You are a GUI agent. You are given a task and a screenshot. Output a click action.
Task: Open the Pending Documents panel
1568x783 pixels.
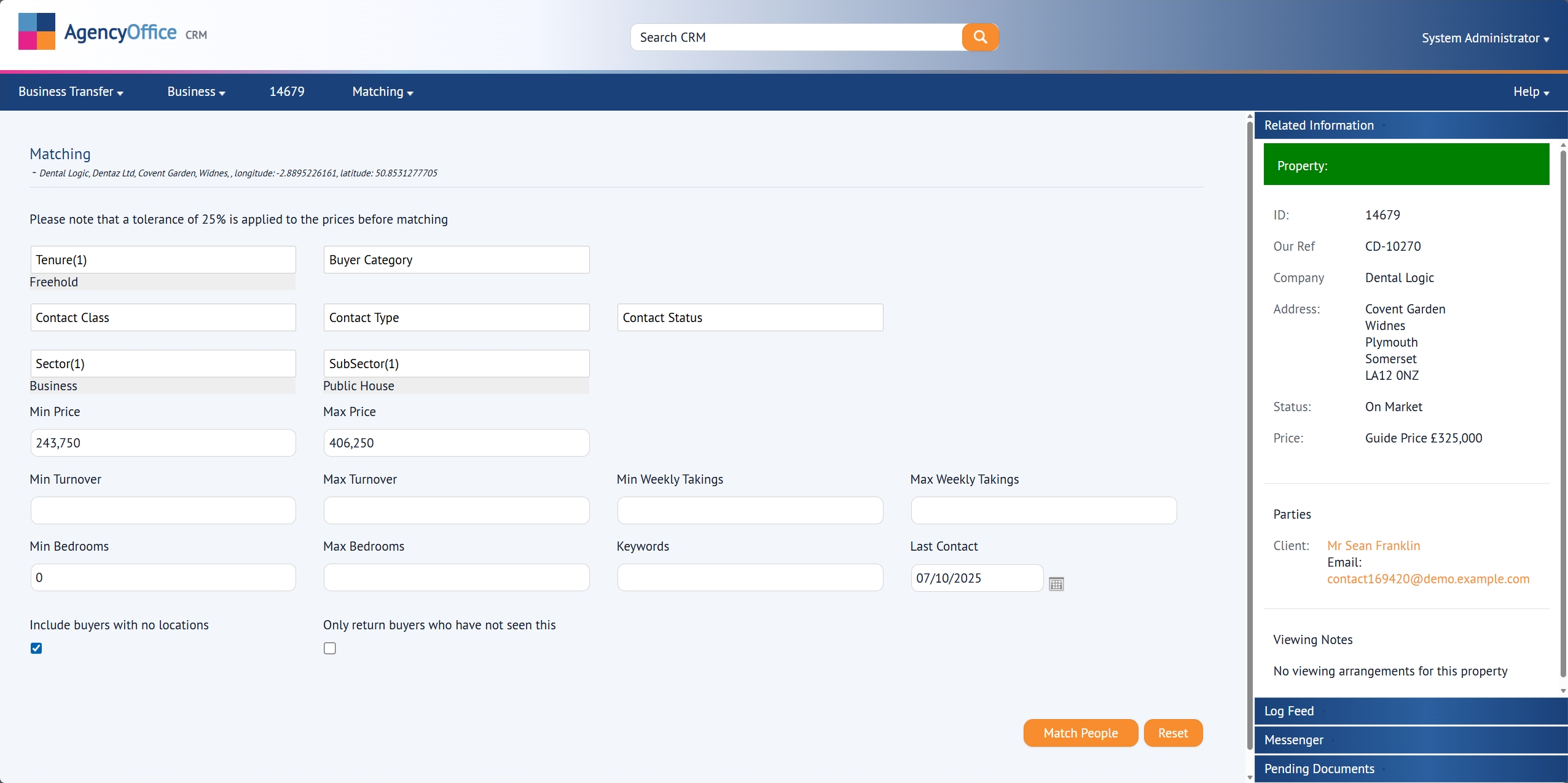tap(1319, 768)
